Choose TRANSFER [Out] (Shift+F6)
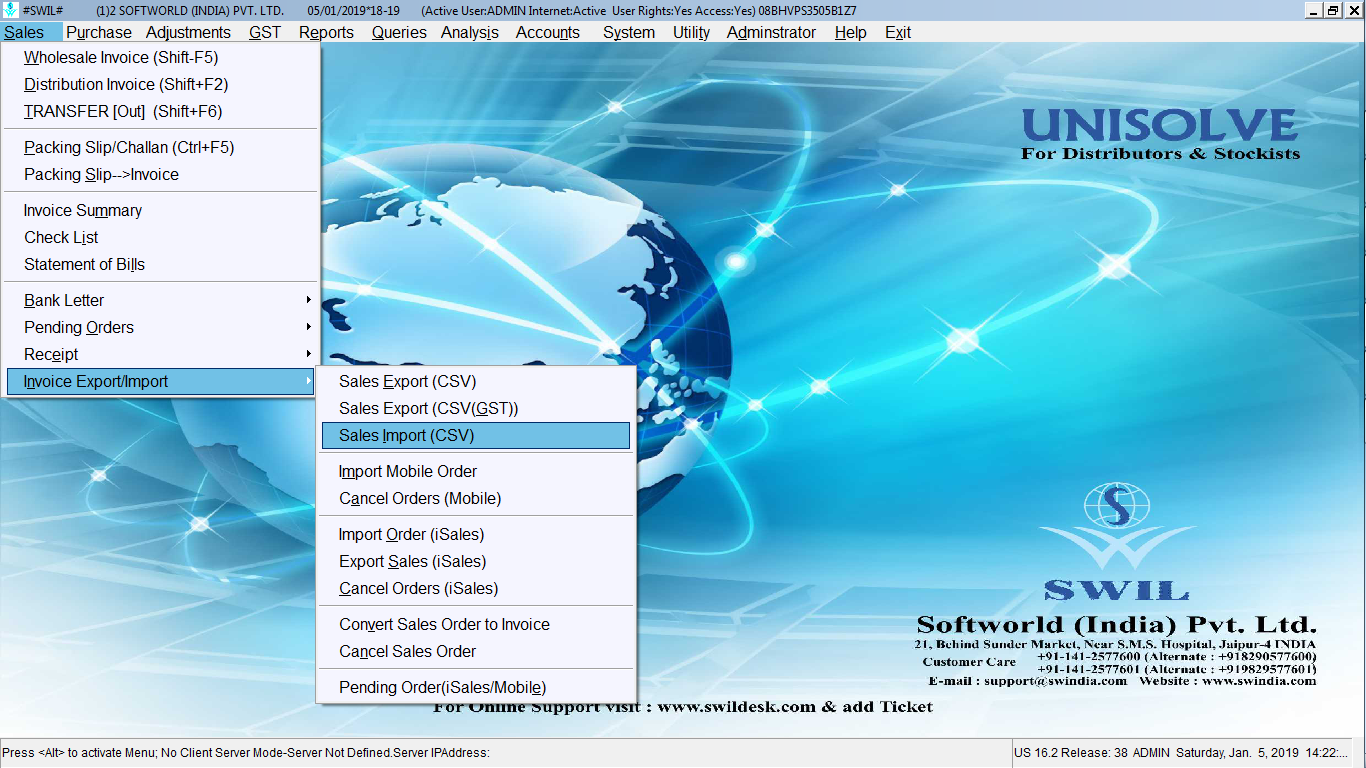Image resolution: width=1366 pixels, height=768 pixels. 160,112
